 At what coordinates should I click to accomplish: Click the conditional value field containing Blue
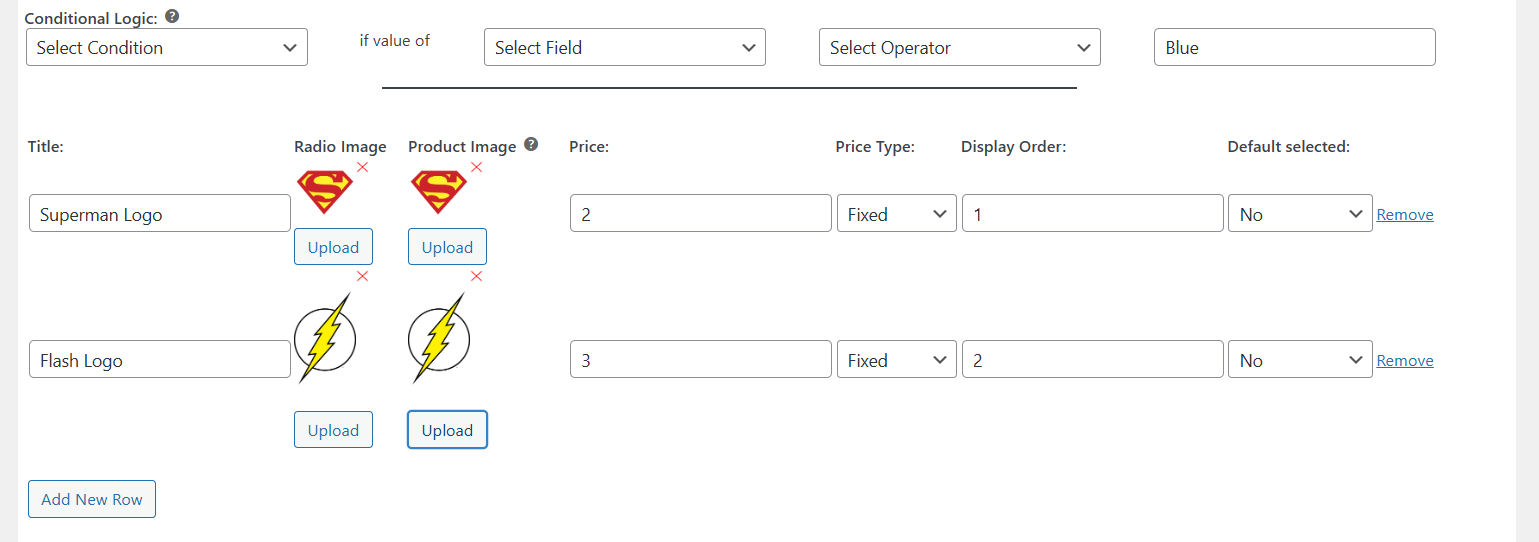pyautogui.click(x=1294, y=47)
